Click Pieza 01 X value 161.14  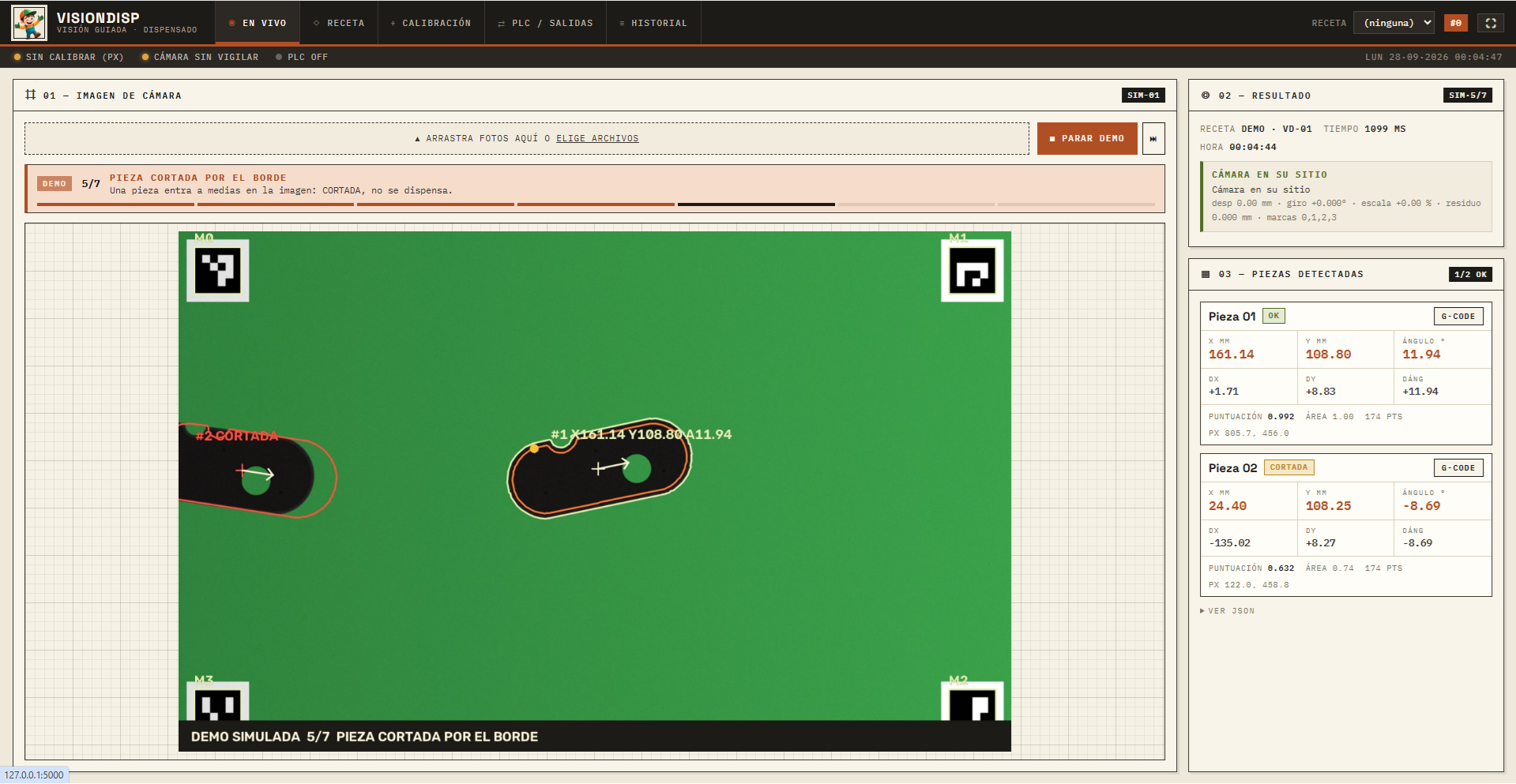1231,354
